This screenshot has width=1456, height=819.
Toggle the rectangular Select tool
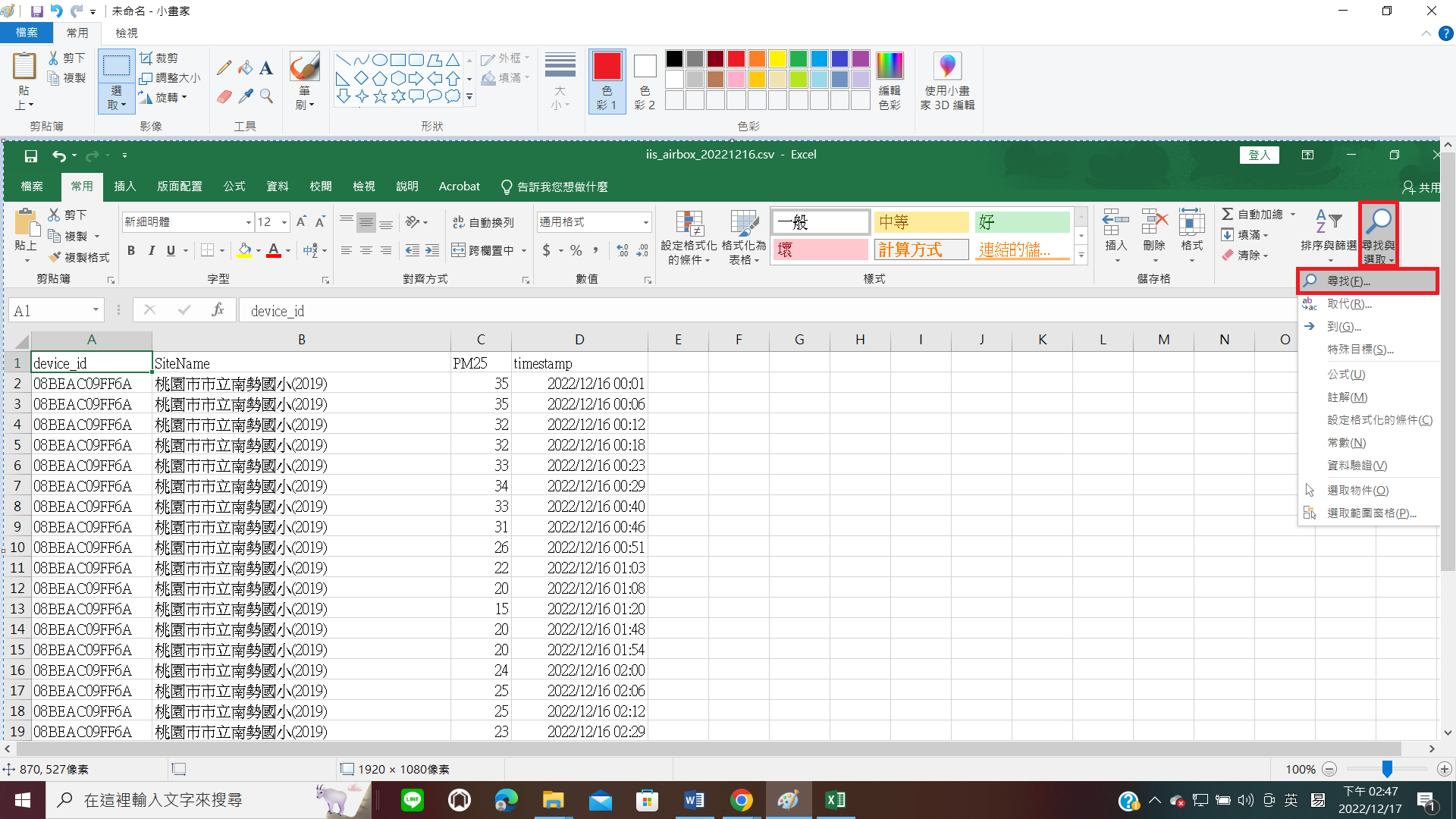[116, 66]
